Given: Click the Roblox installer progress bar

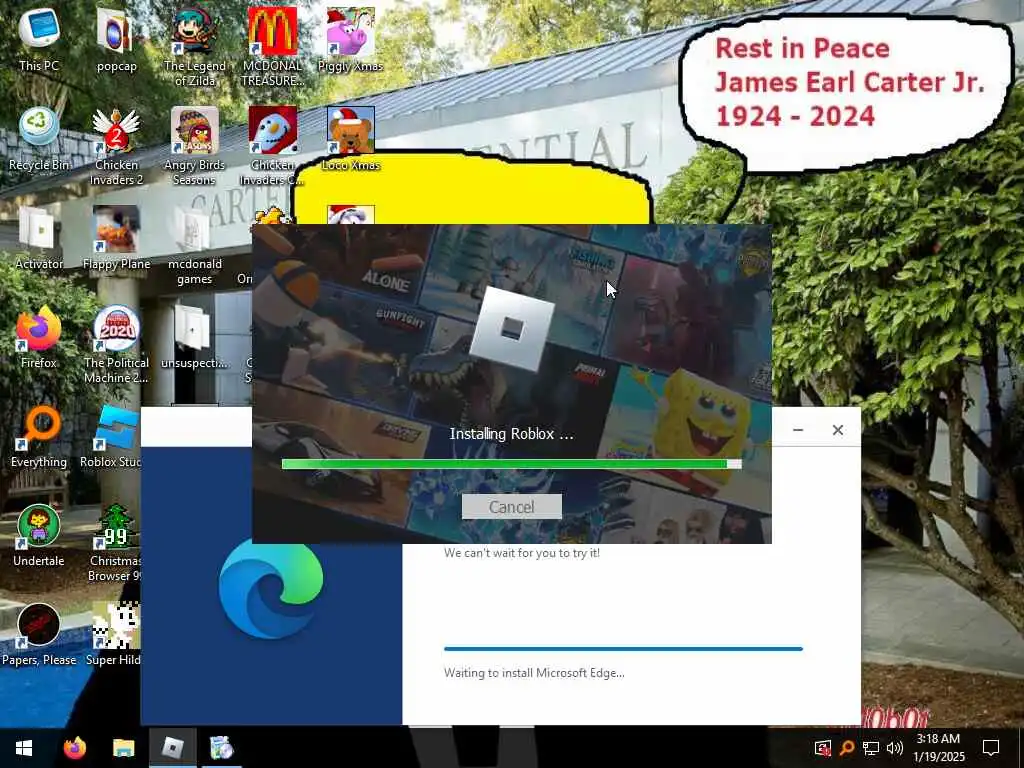Looking at the screenshot, I should click(x=511, y=464).
